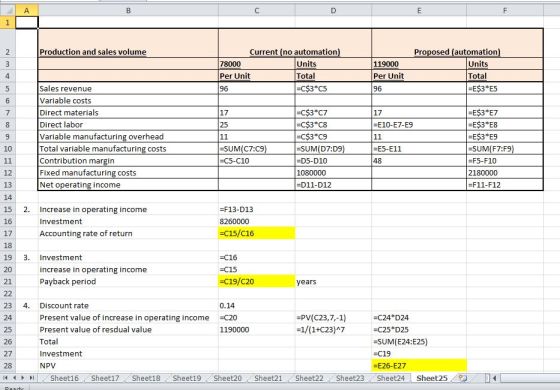Viewport: 560px width, 390px height.
Task: Select the =F13-D13 formula cell
Action: (x=257, y=209)
